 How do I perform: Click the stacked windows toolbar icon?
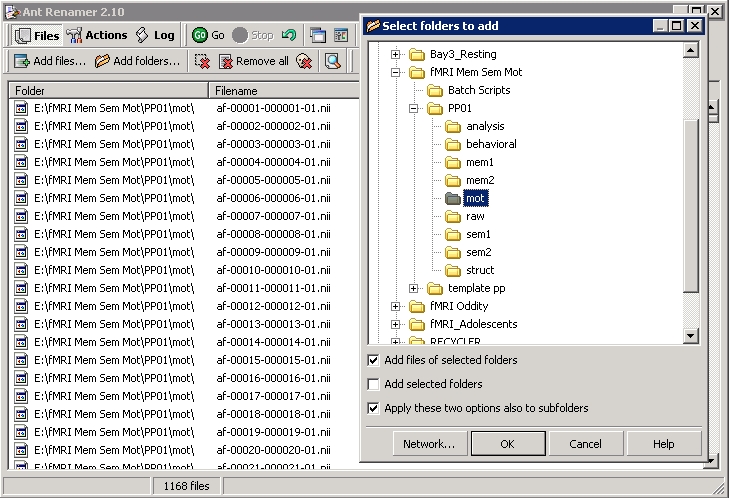[318, 35]
